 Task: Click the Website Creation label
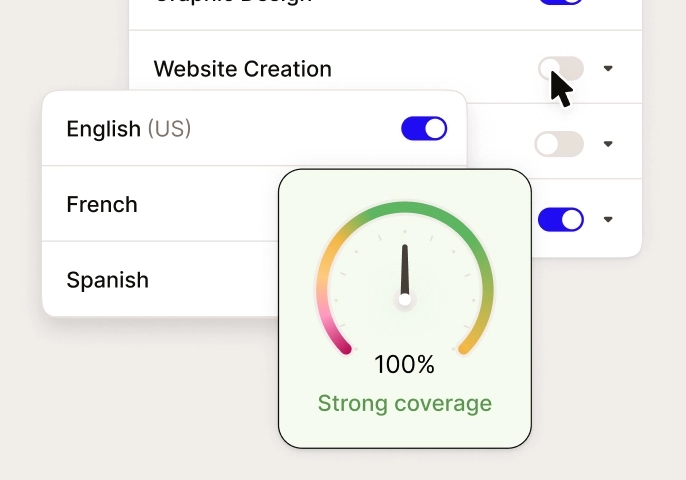[242, 69]
